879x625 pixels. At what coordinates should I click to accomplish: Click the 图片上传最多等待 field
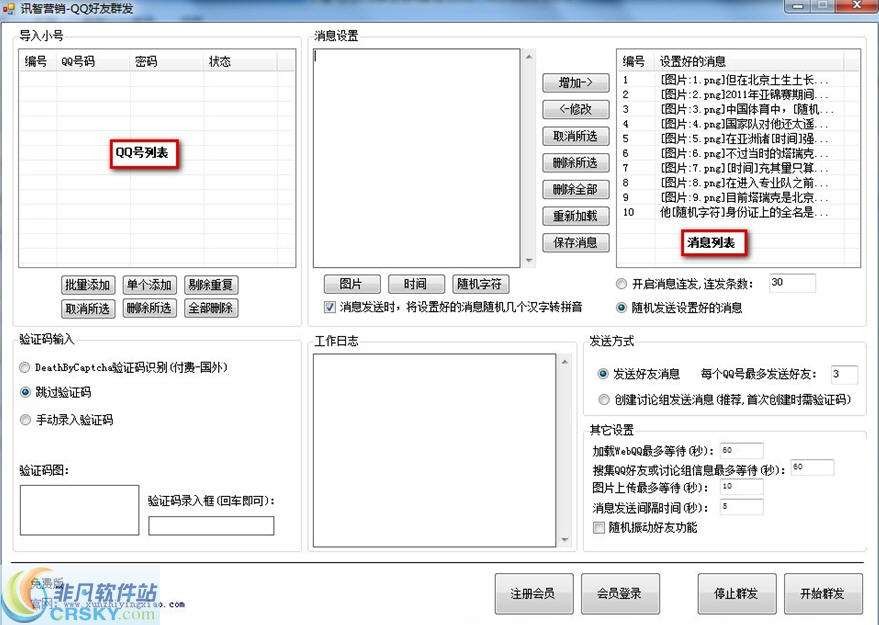742,487
